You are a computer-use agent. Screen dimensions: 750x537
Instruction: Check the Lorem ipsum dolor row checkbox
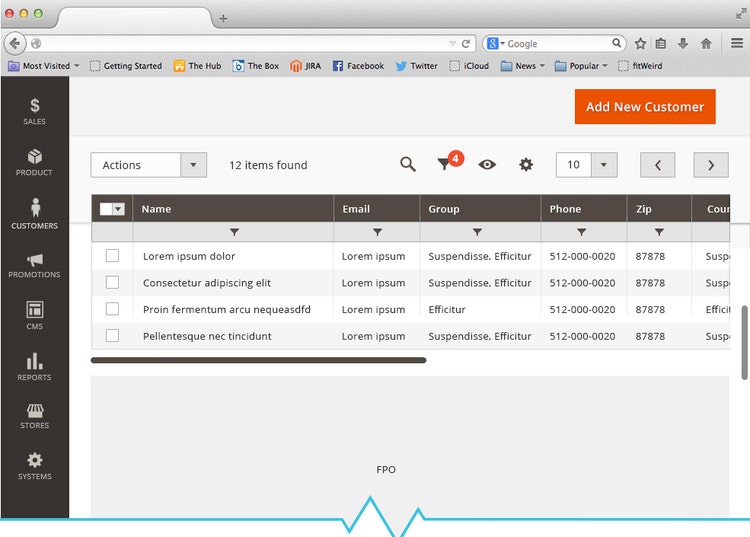[x=112, y=256]
